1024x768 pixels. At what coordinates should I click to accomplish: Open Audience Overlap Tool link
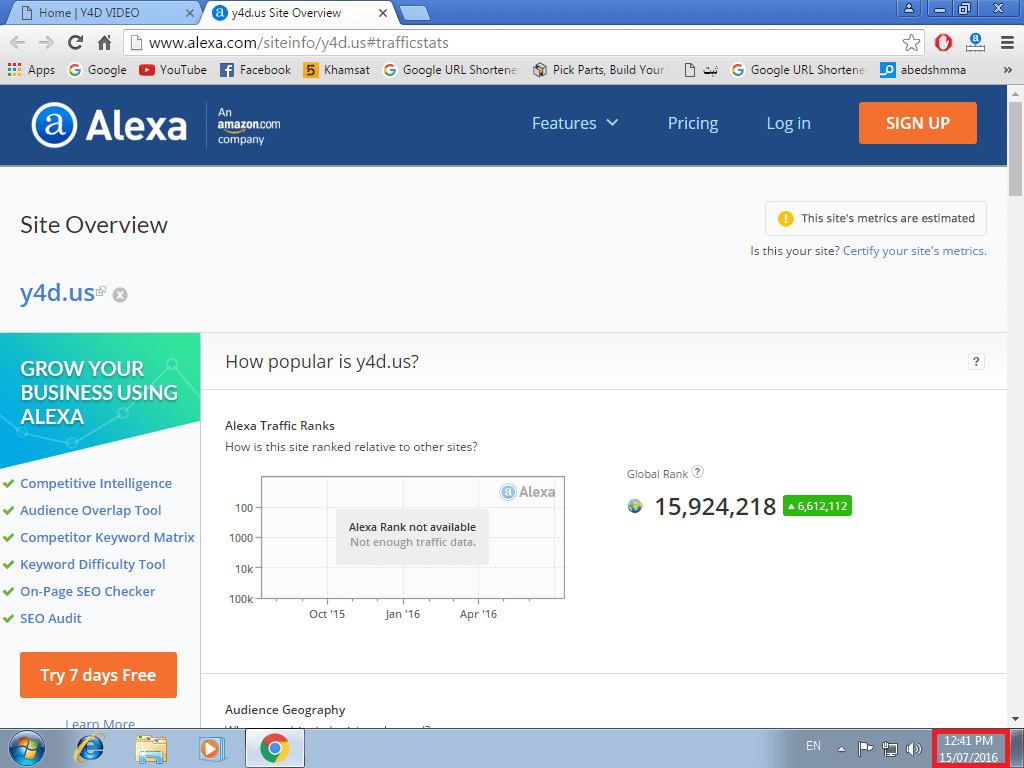[91, 511]
